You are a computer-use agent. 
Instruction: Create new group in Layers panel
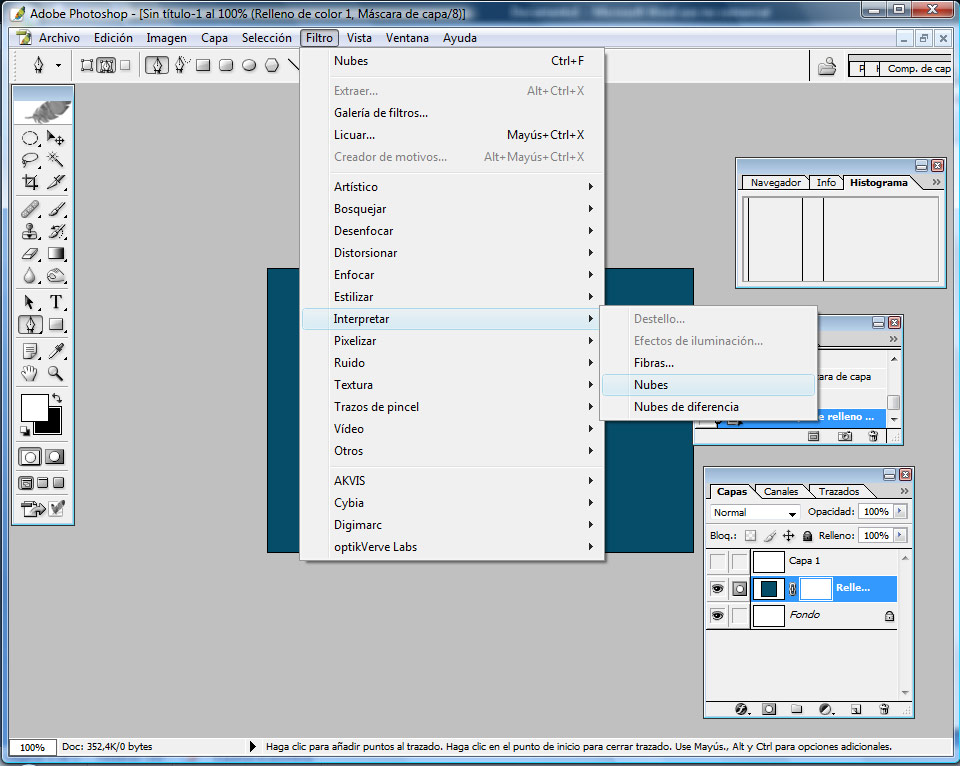pos(796,709)
